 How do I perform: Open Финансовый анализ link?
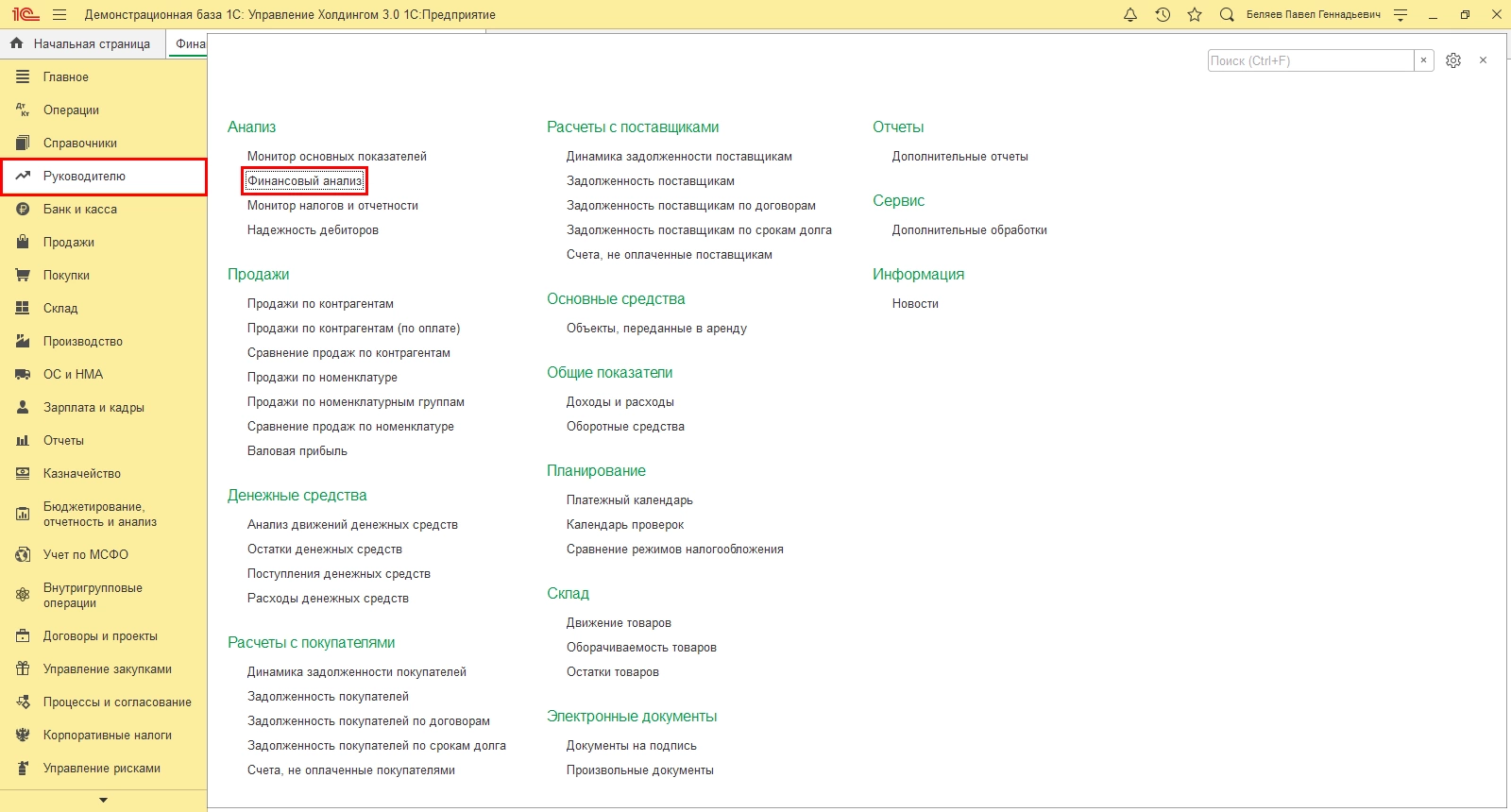click(304, 180)
